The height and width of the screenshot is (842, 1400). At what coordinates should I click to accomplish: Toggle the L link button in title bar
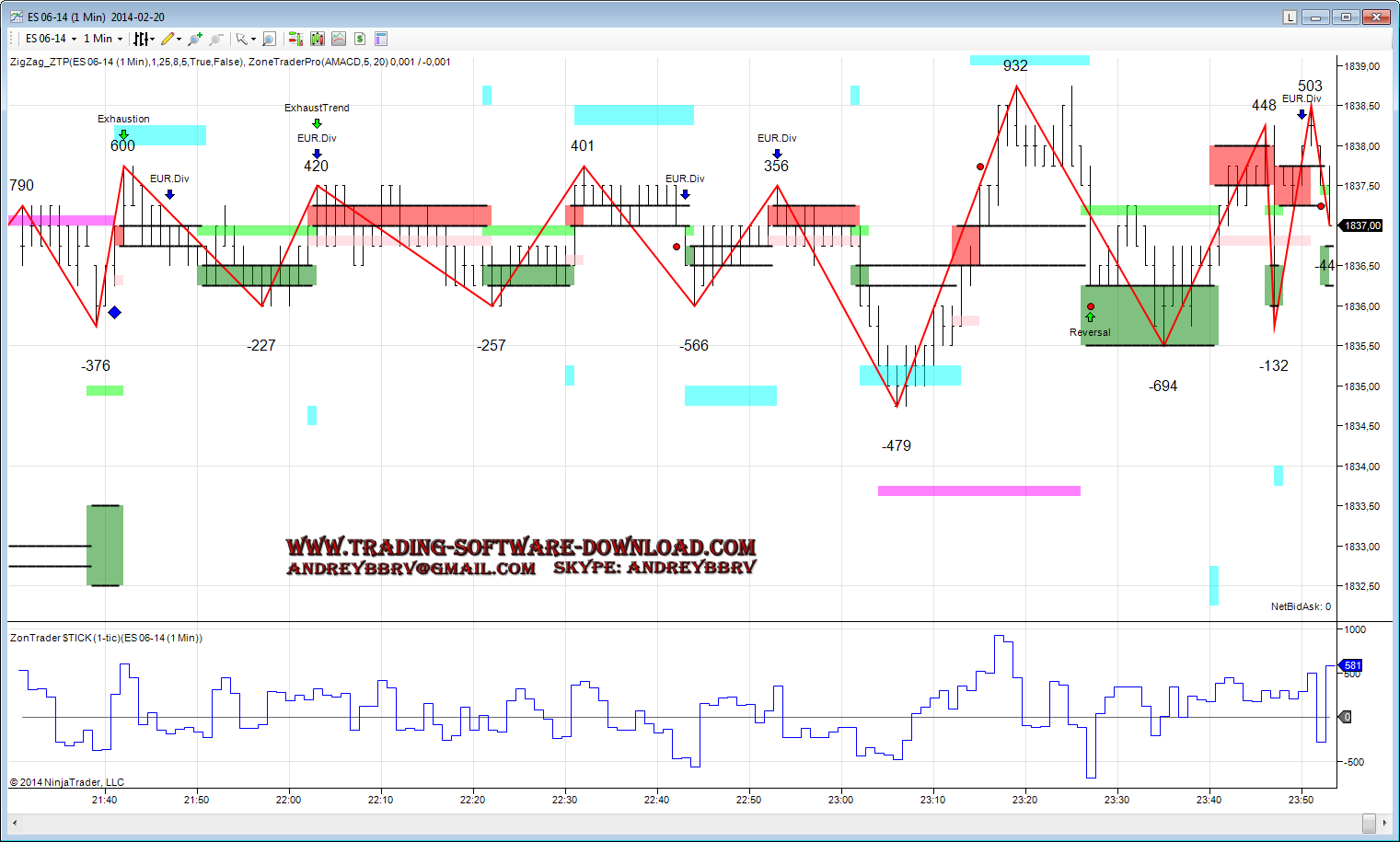1290,17
